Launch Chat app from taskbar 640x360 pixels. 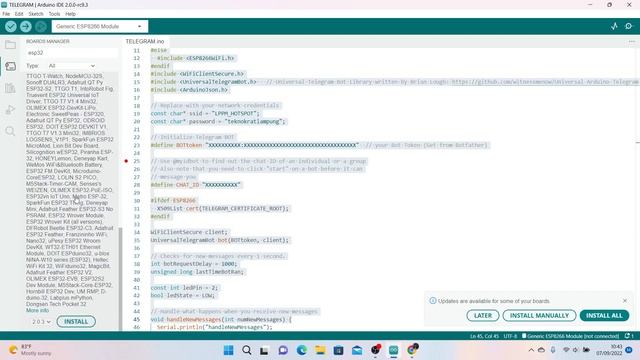(x=283, y=350)
